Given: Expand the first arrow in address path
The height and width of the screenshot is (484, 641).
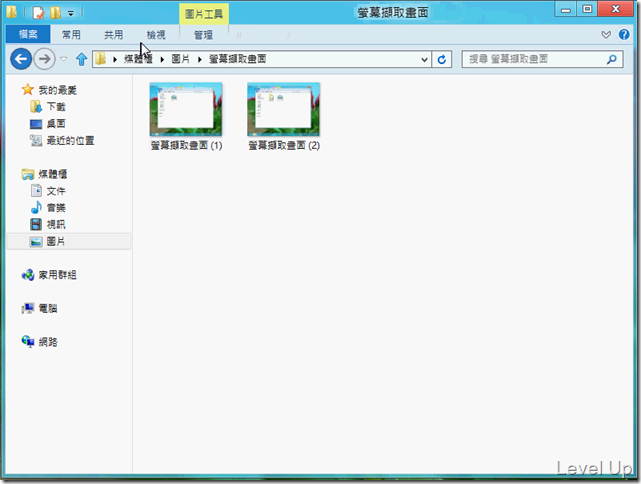Looking at the screenshot, I should pyautogui.click(x=115, y=60).
